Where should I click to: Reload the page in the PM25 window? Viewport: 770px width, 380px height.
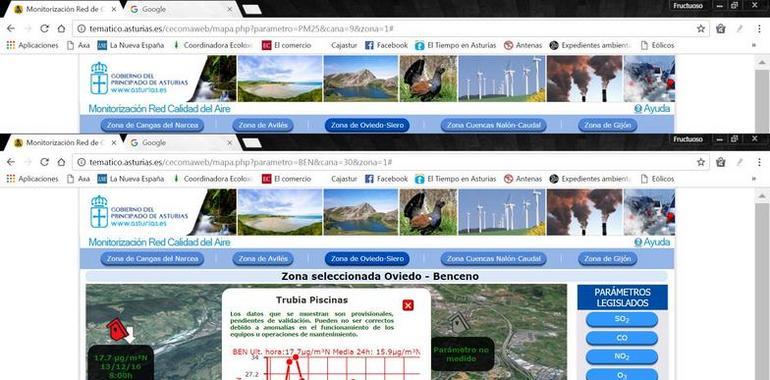(44, 28)
